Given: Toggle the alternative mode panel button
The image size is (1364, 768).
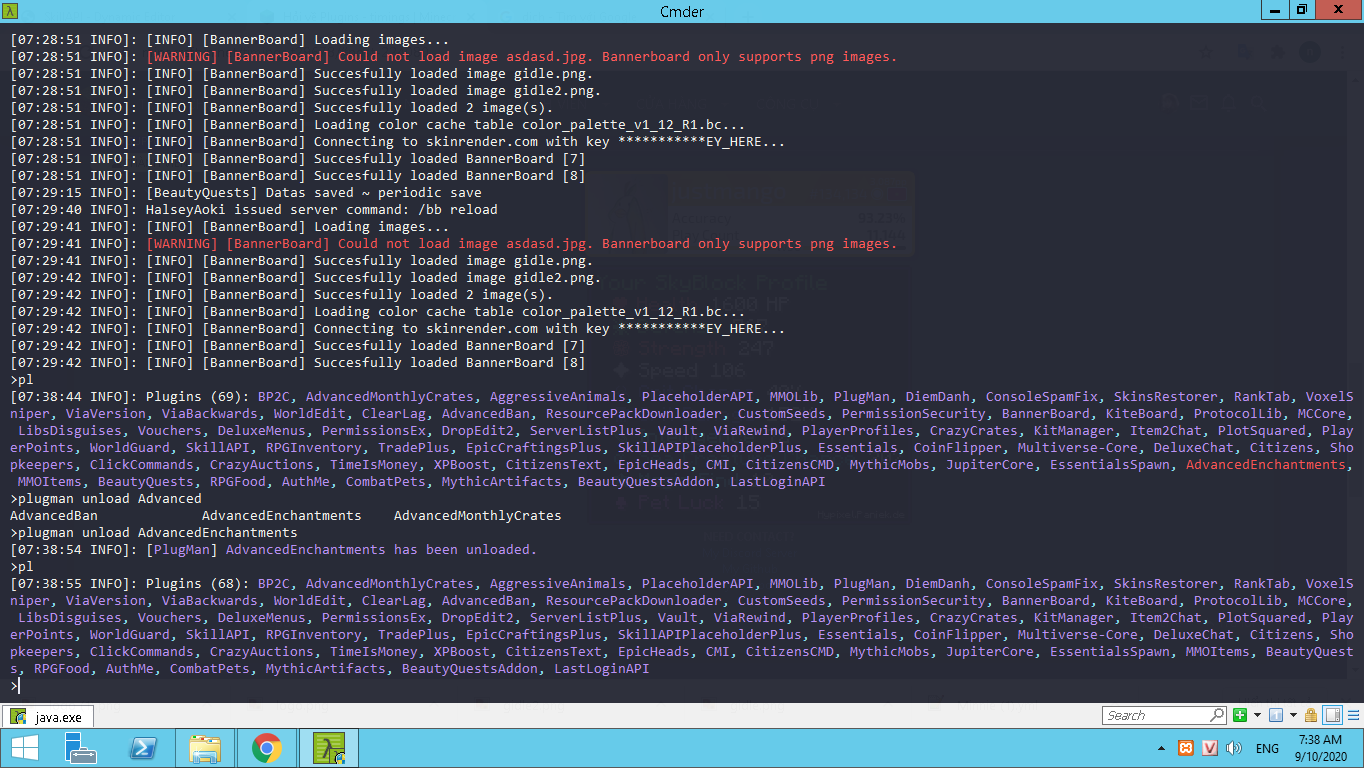Looking at the screenshot, I should [1332, 715].
